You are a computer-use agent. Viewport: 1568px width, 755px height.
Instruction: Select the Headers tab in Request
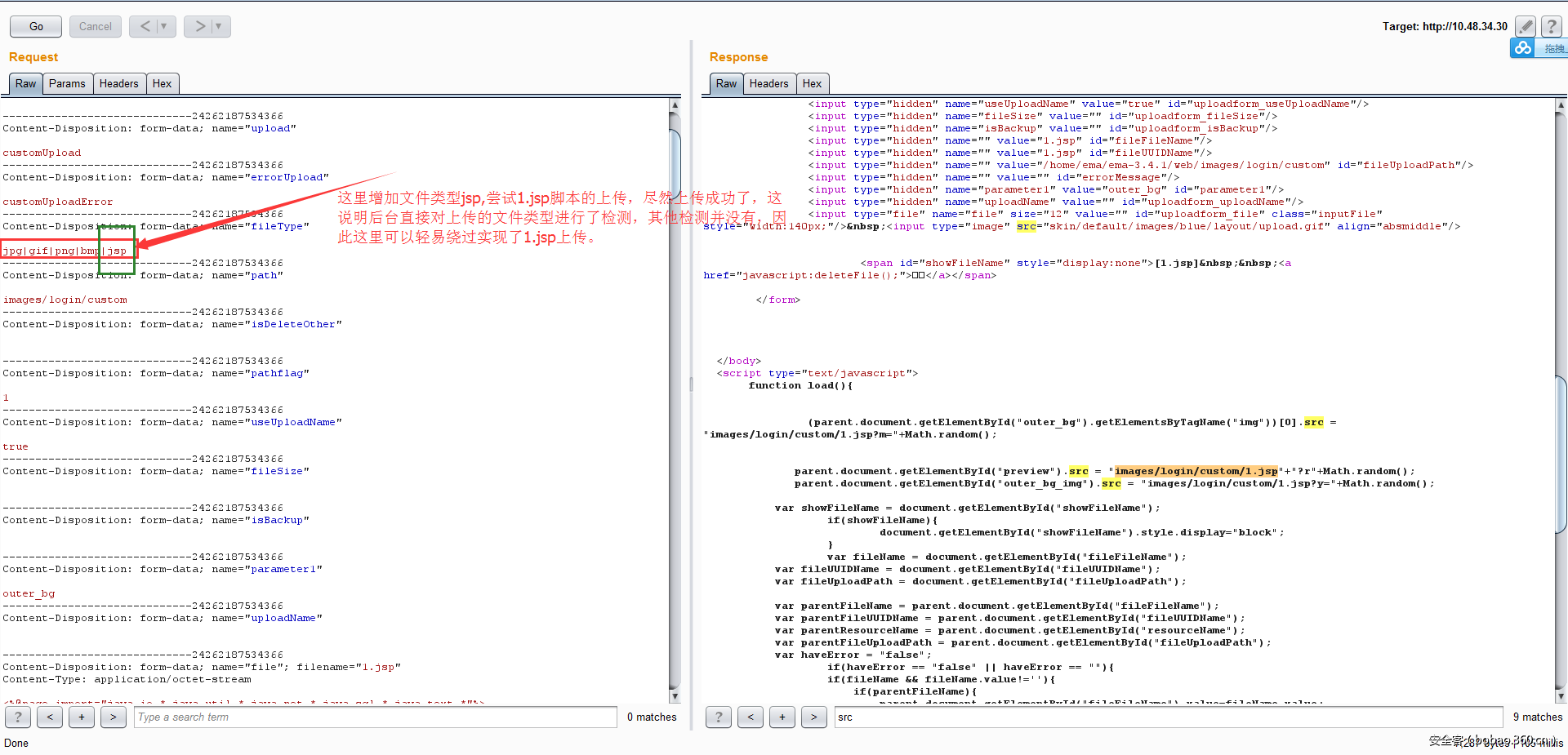[x=119, y=83]
